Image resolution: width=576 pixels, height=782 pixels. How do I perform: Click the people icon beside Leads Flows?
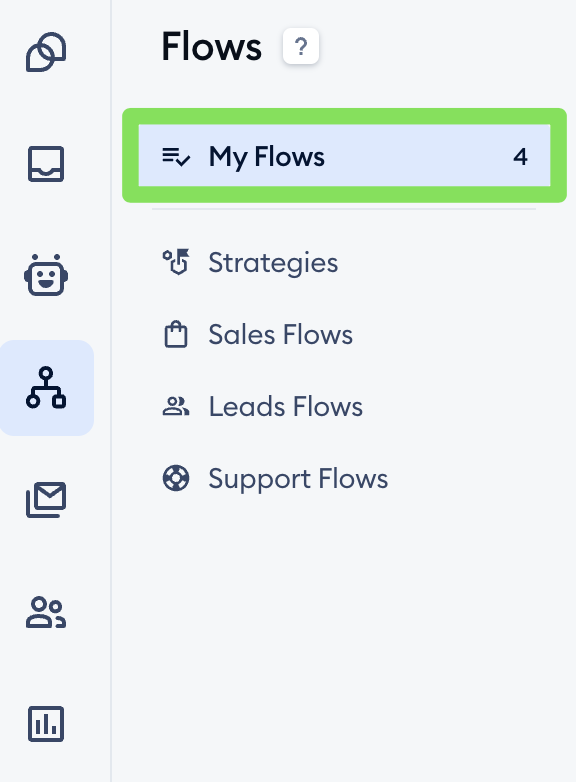(x=176, y=406)
